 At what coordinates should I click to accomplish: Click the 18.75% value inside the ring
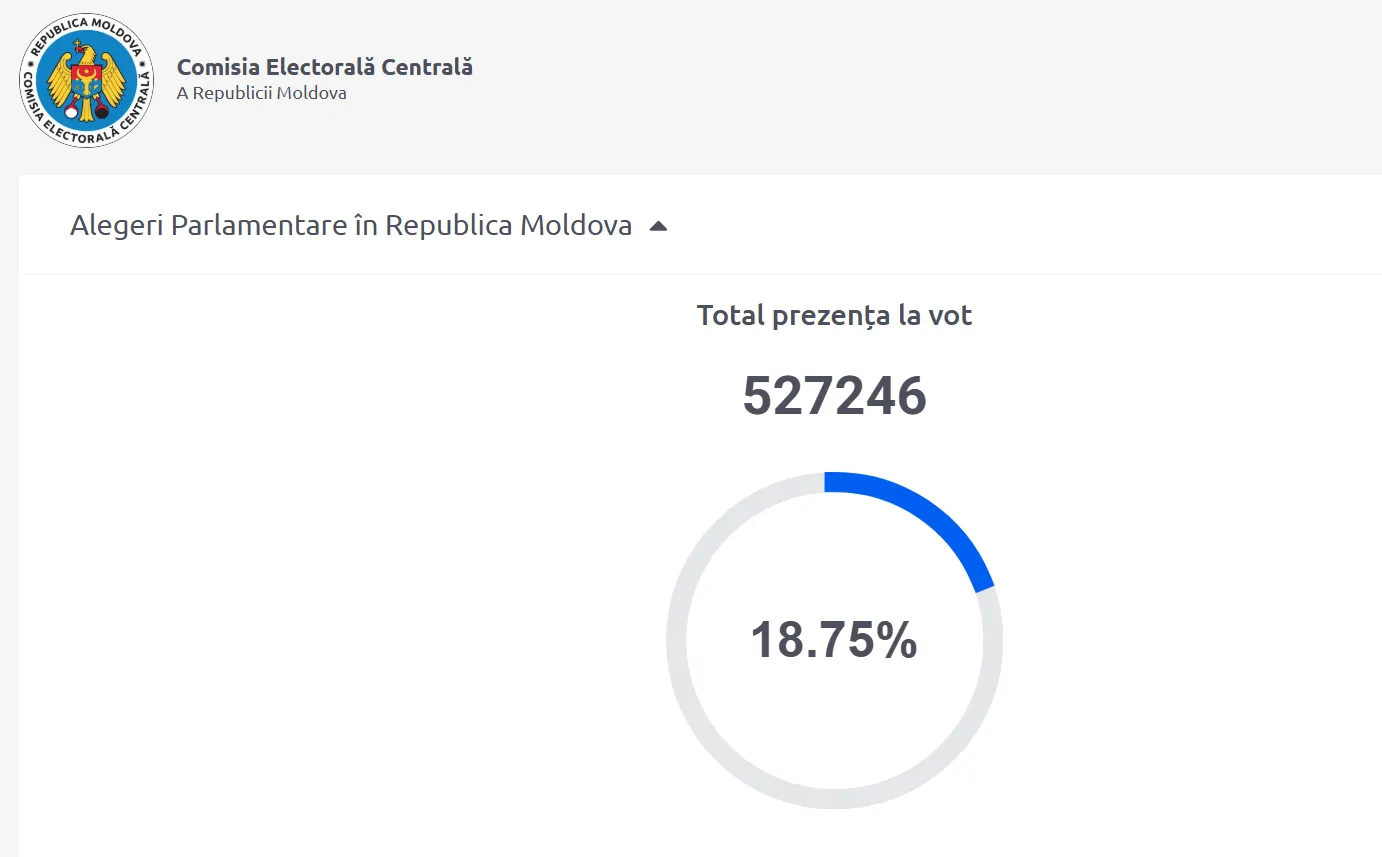833,639
